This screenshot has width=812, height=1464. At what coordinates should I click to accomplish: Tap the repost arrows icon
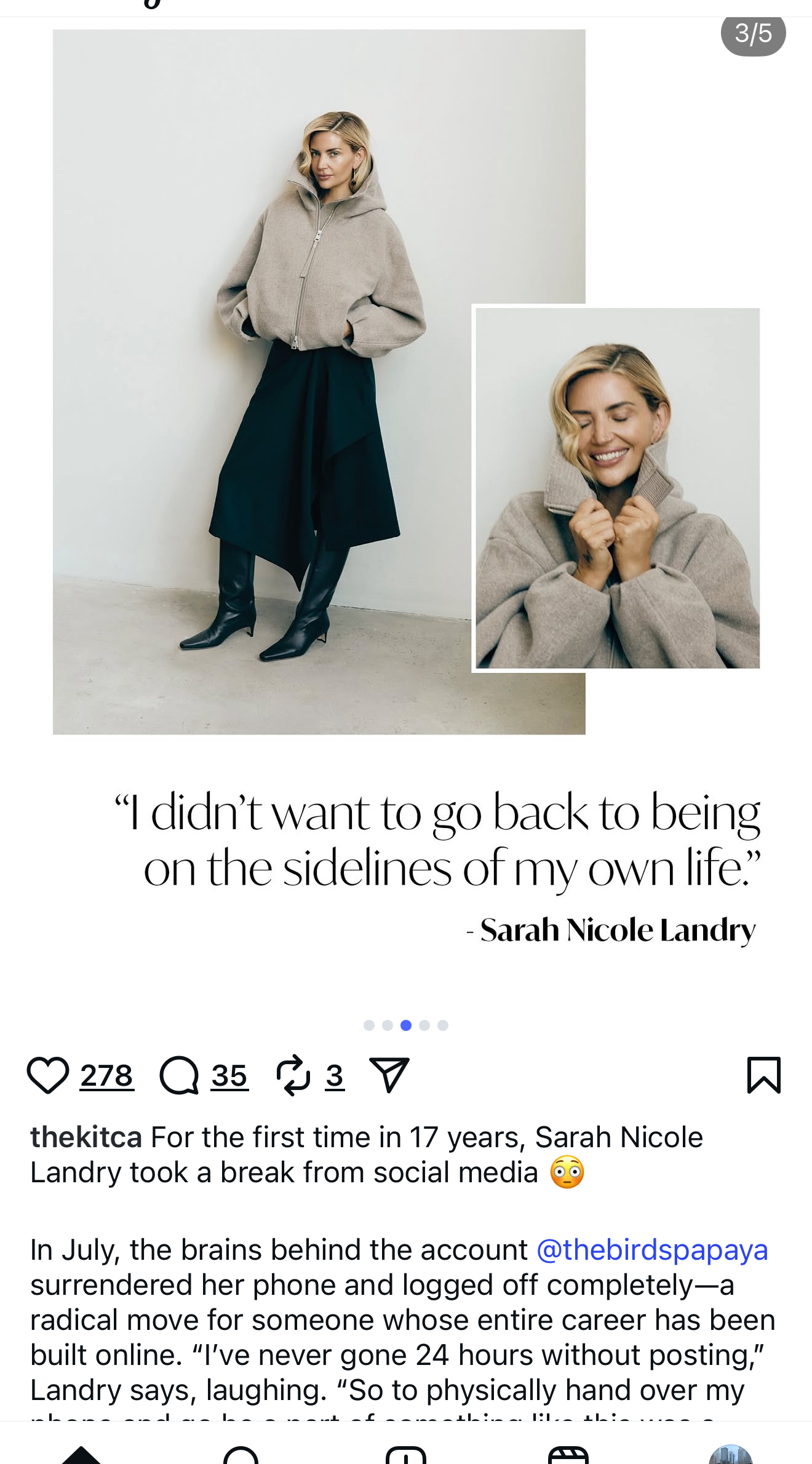(293, 1075)
